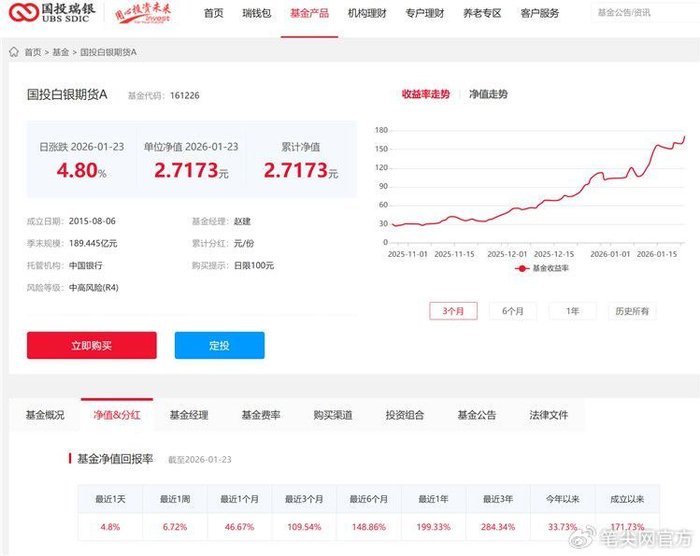
Task: Click fund code 161226
Action: 185,96
